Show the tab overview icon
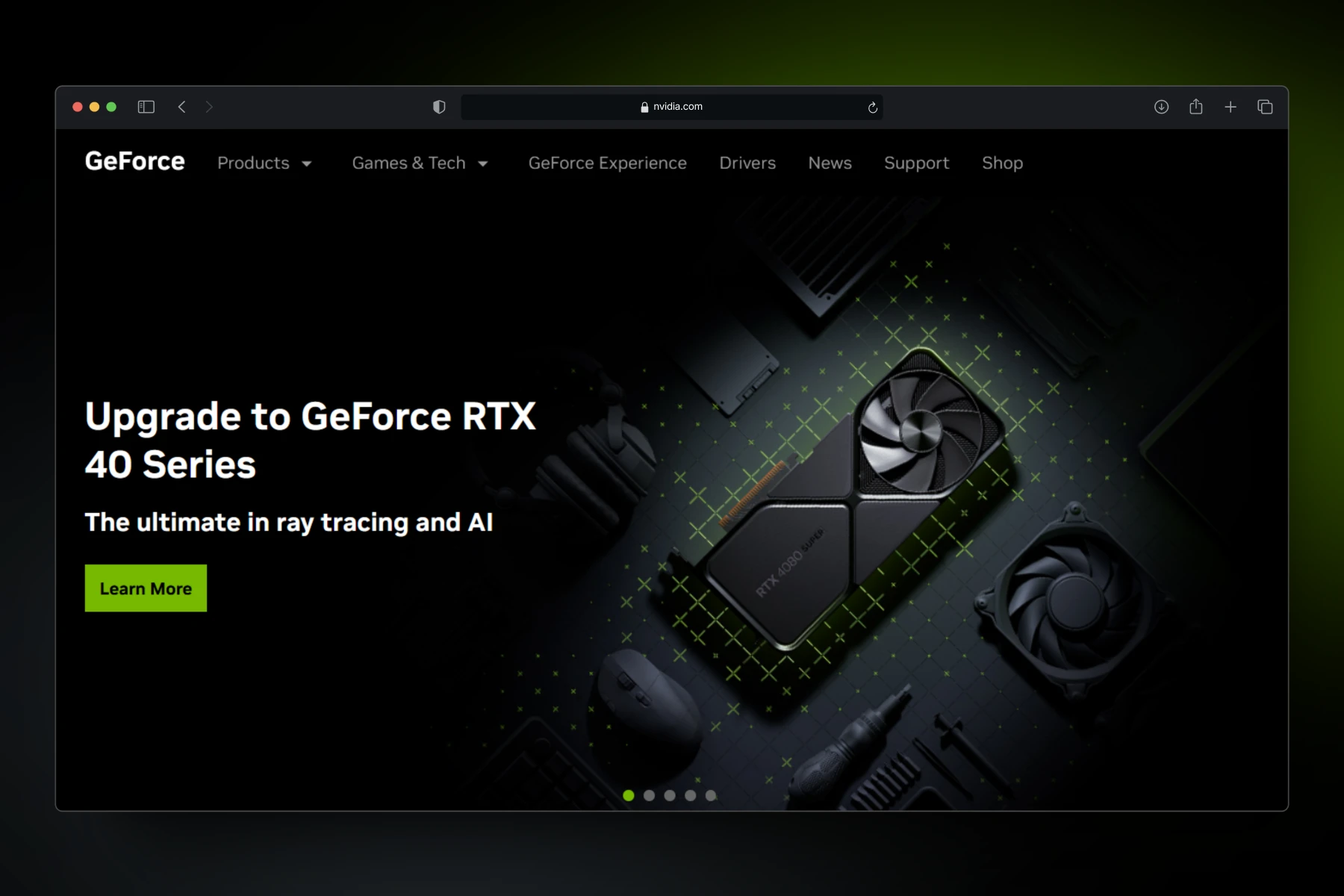 1265,107
